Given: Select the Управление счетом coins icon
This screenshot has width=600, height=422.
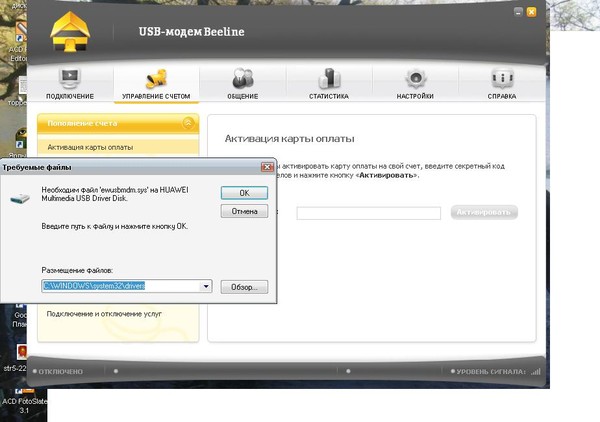Looking at the screenshot, I should tap(156, 79).
